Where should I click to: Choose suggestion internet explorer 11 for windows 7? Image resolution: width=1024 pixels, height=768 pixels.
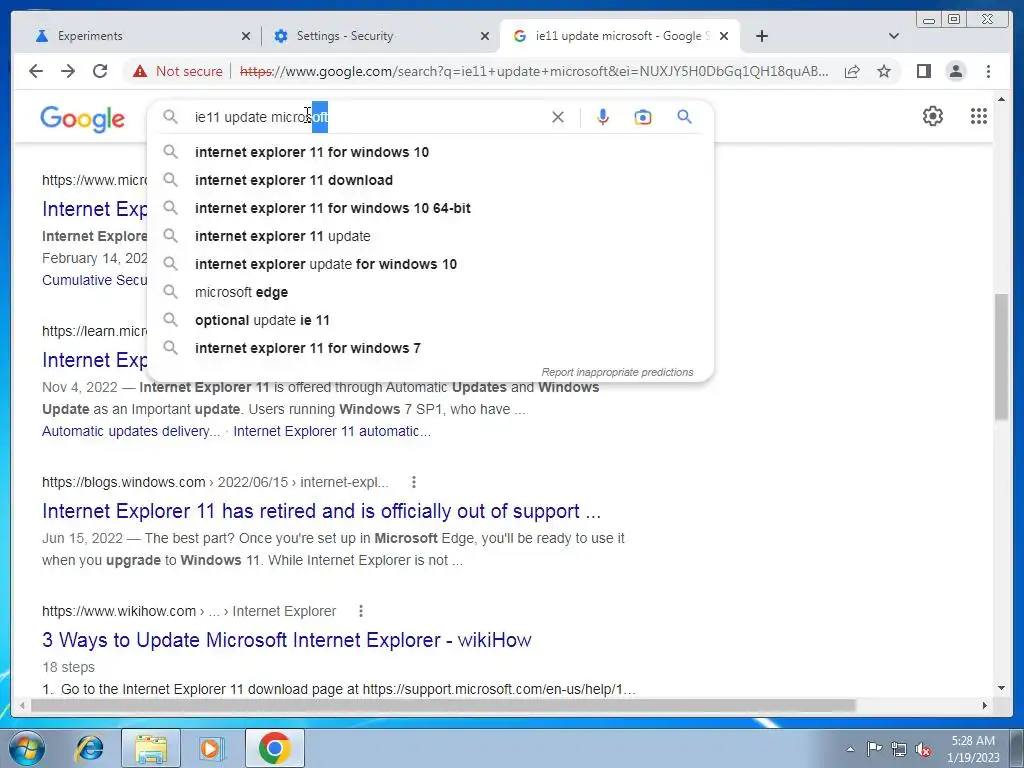(431, 349)
